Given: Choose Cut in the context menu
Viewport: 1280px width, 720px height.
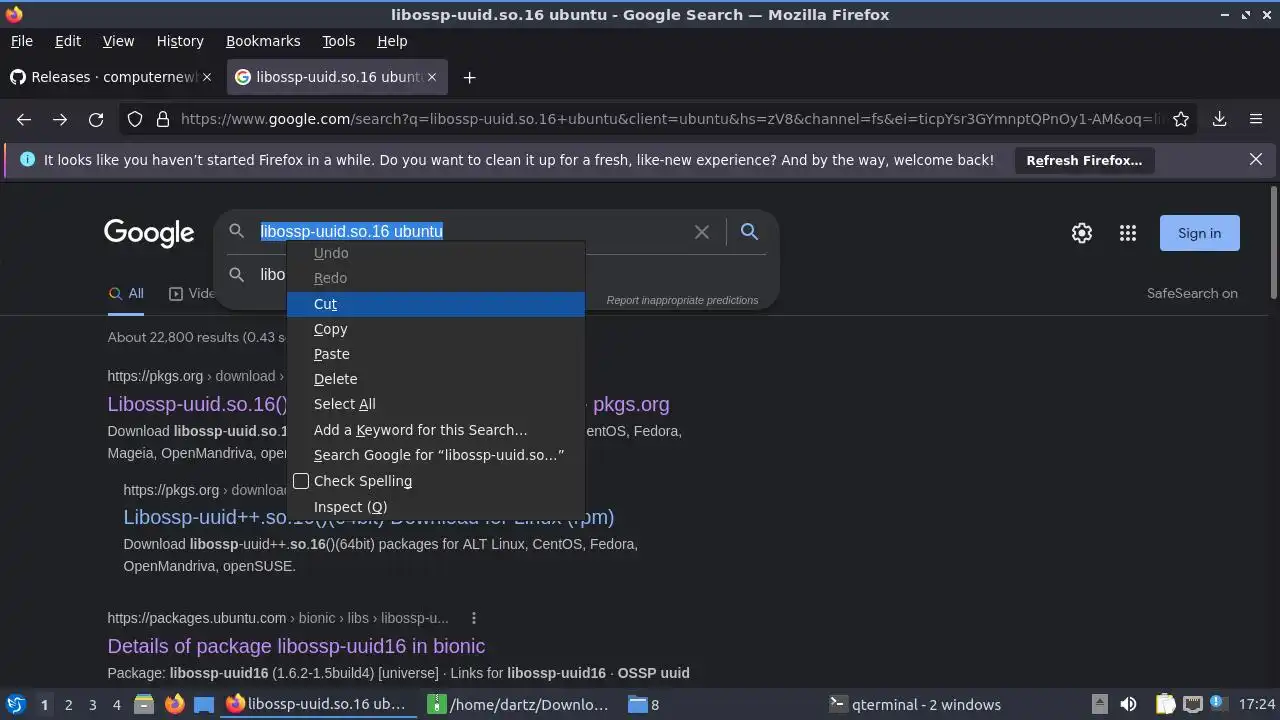Looking at the screenshot, I should coord(436,304).
